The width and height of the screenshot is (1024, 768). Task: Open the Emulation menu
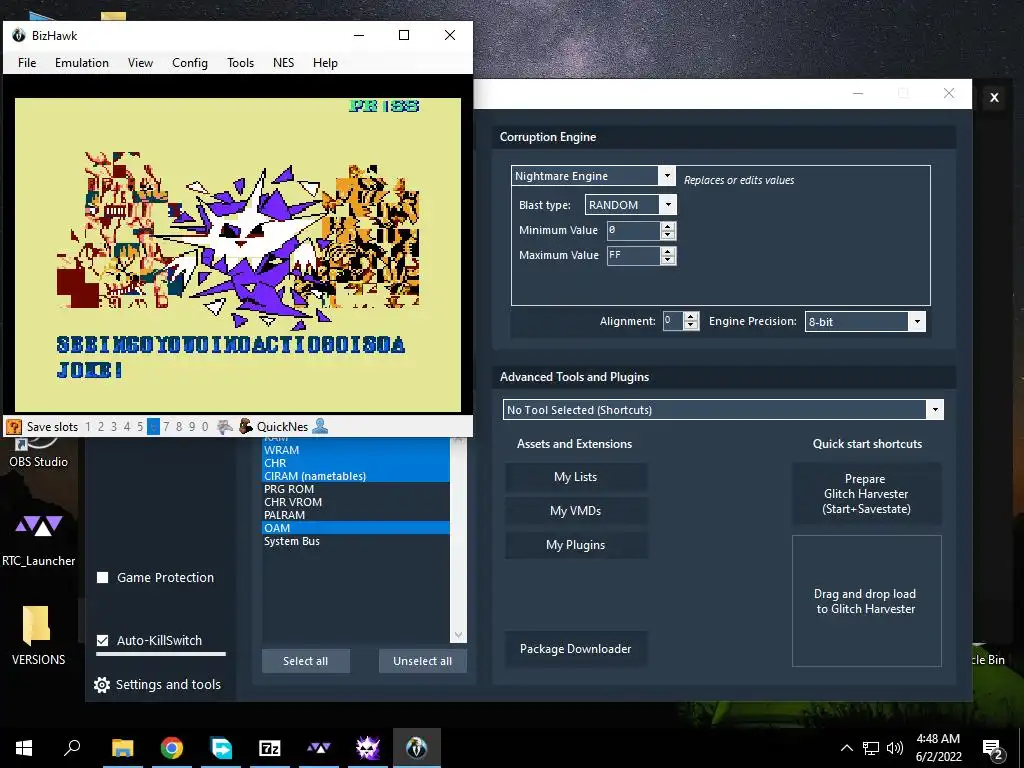click(82, 63)
